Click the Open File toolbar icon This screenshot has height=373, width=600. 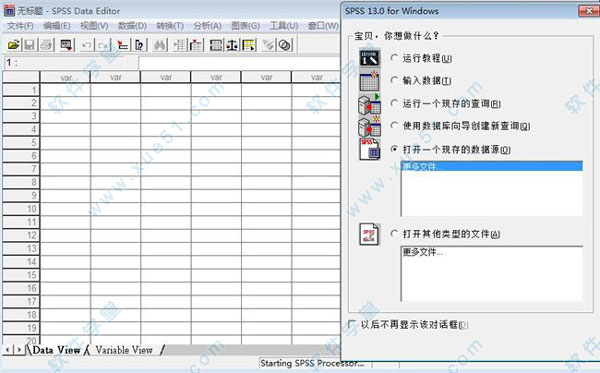click(x=14, y=45)
